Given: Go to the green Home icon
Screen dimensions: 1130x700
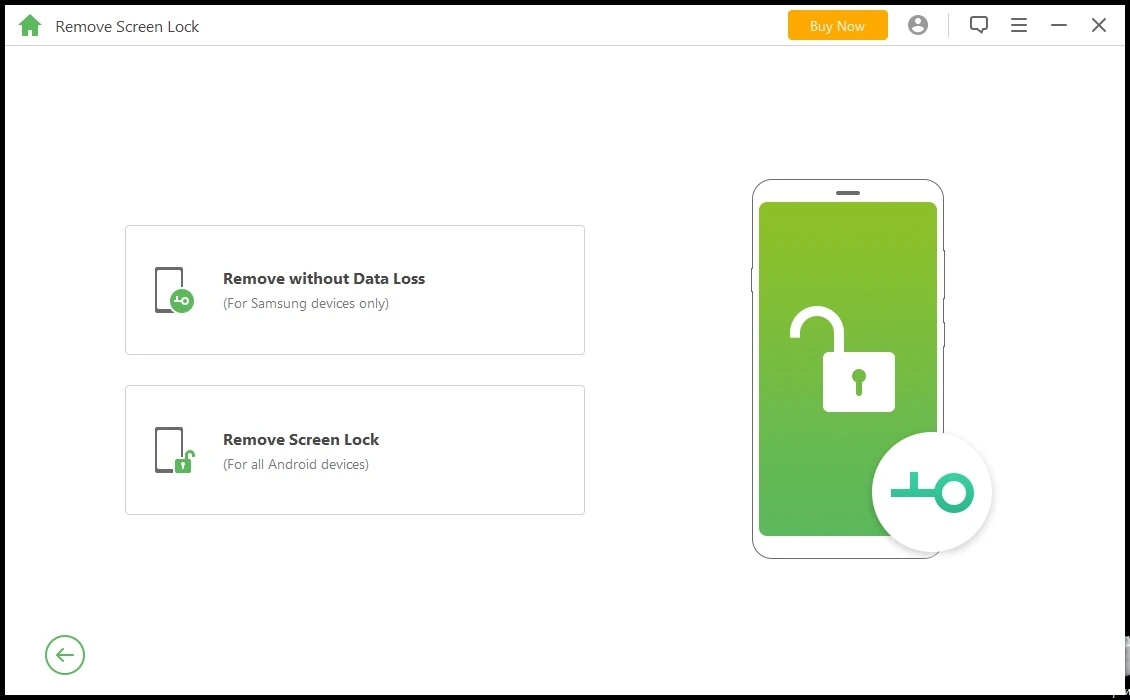Looking at the screenshot, I should [x=30, y=26].
